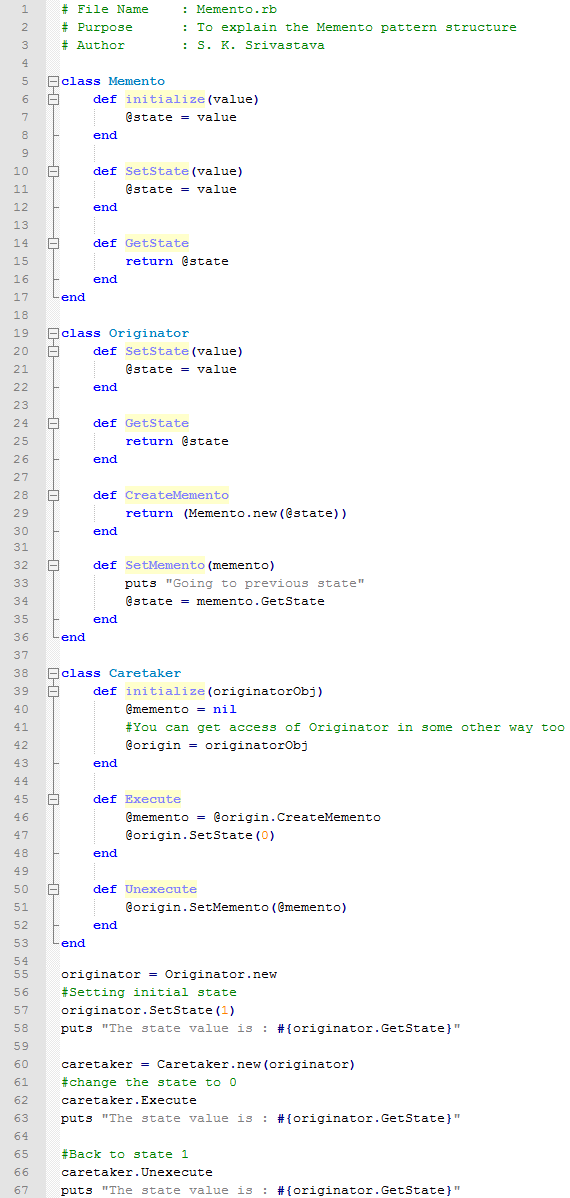570x1198 pixels.
Task: Click return @state on line 15
Action: coord(177,261)
